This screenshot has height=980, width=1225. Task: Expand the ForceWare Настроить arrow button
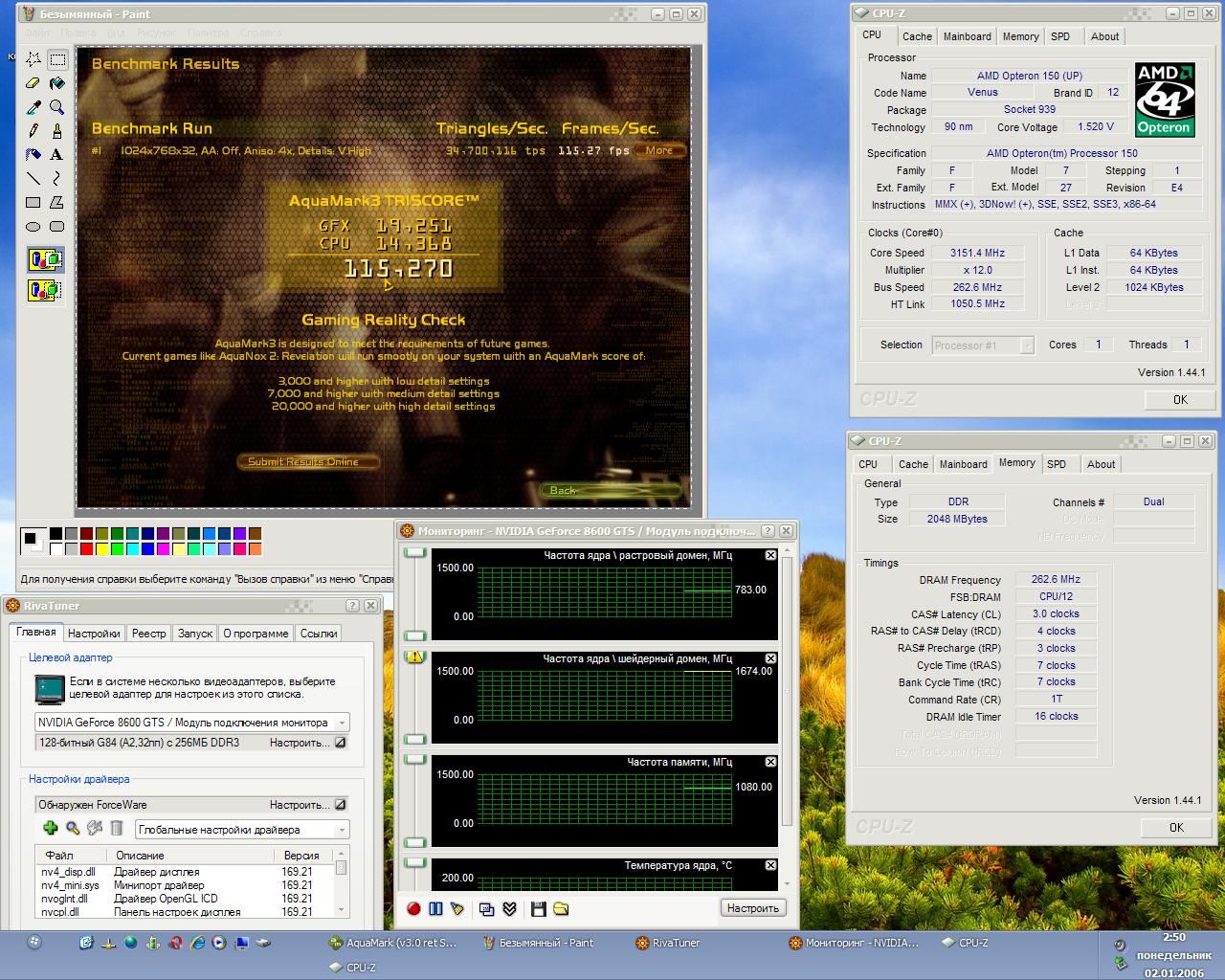click(340, 805)
